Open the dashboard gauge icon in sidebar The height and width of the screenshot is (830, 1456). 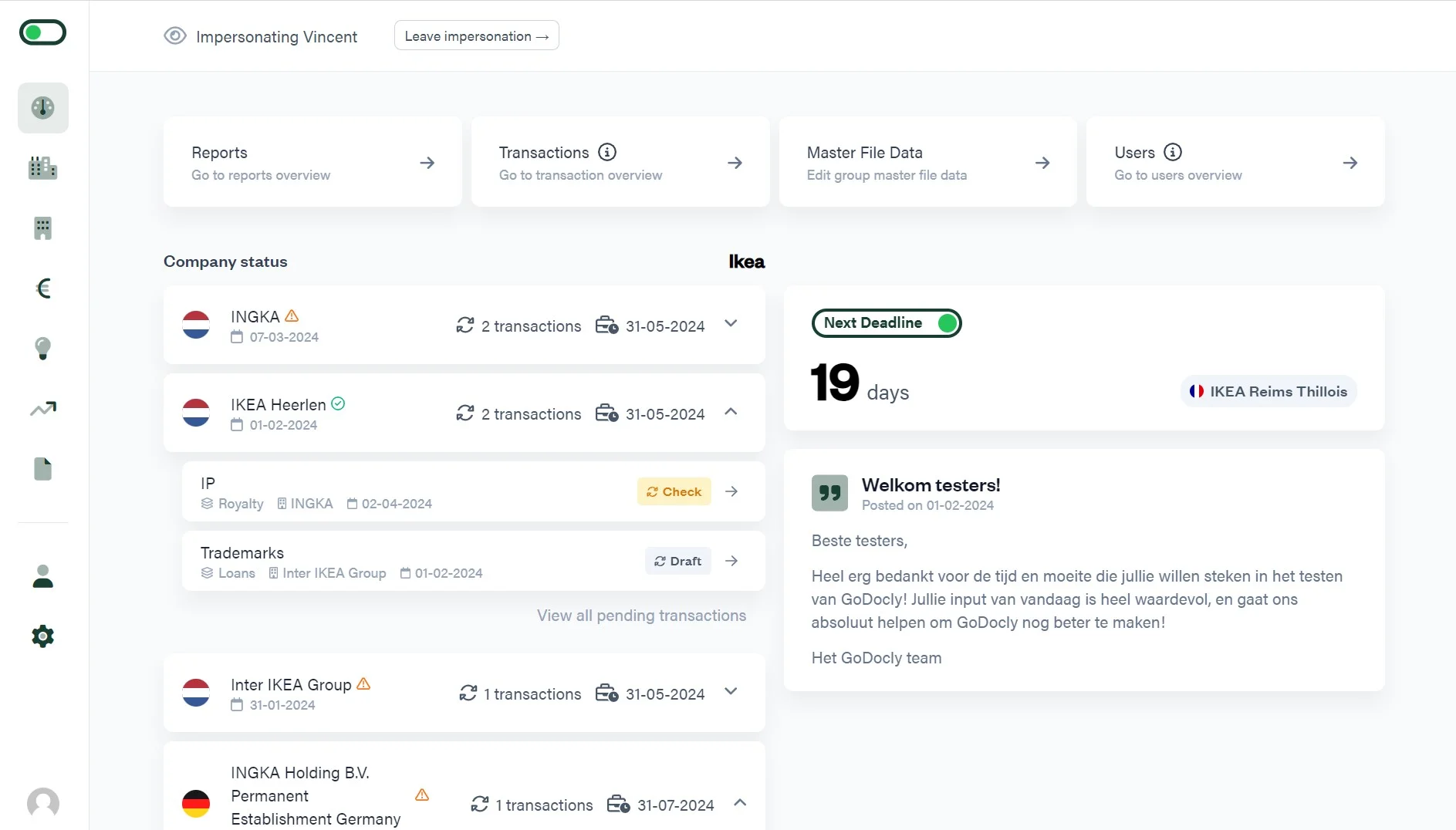43,108
